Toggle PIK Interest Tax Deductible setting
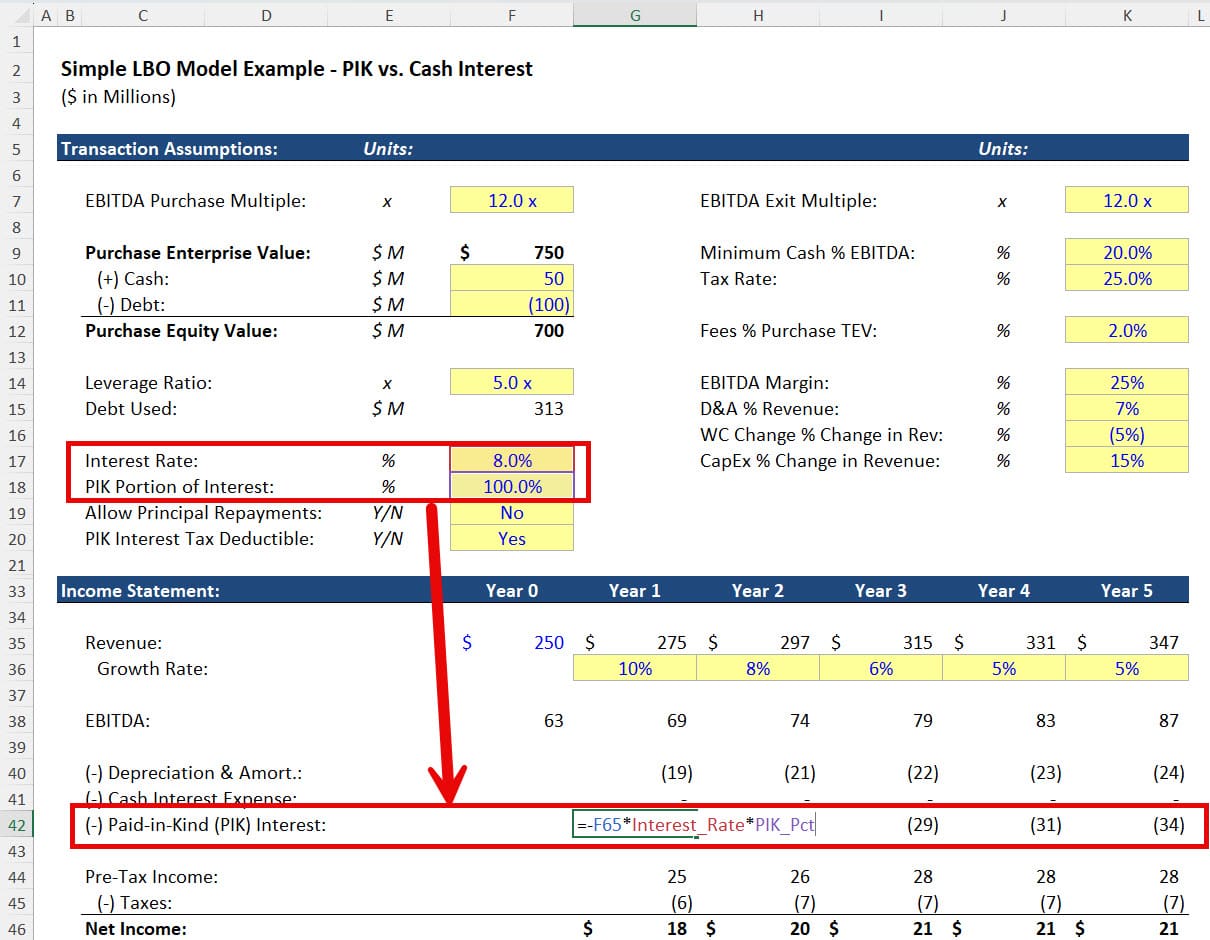 (511, 538)
